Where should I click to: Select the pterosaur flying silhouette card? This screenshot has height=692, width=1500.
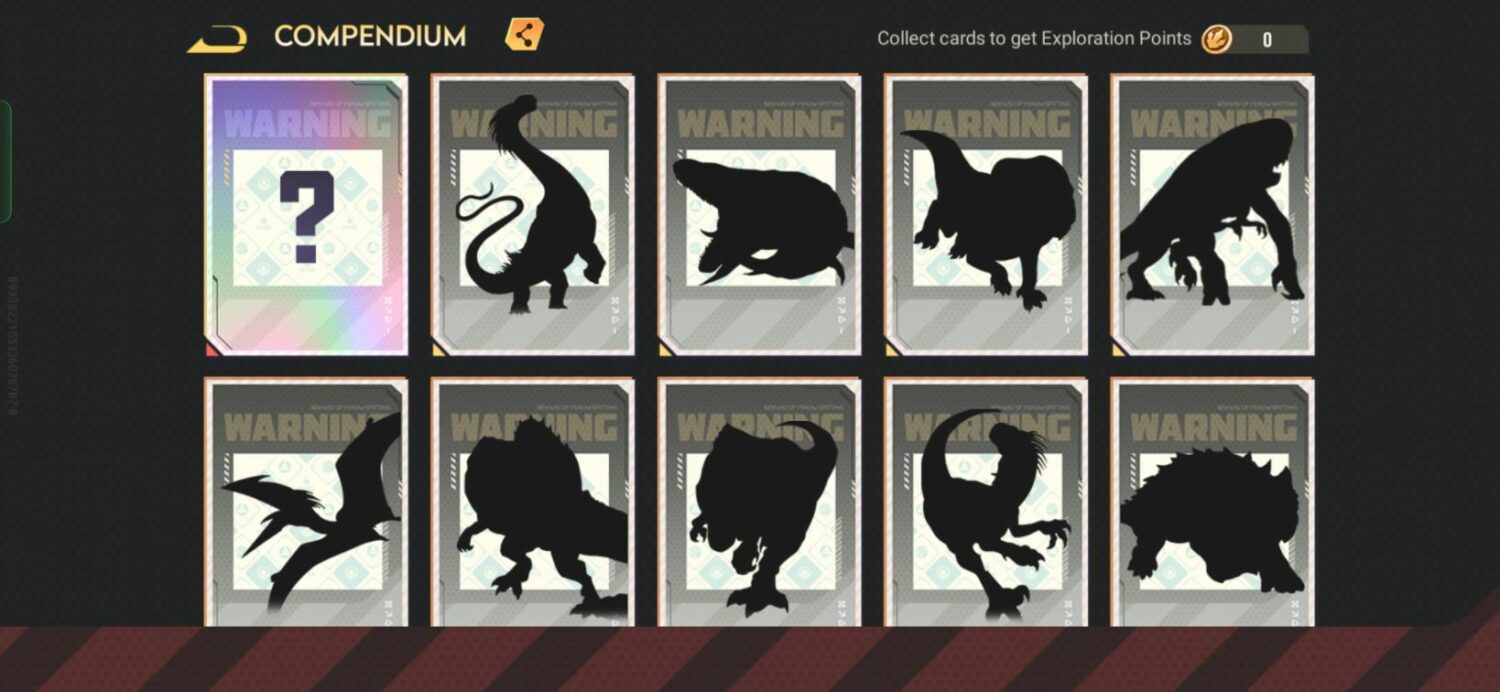point(306,502)
